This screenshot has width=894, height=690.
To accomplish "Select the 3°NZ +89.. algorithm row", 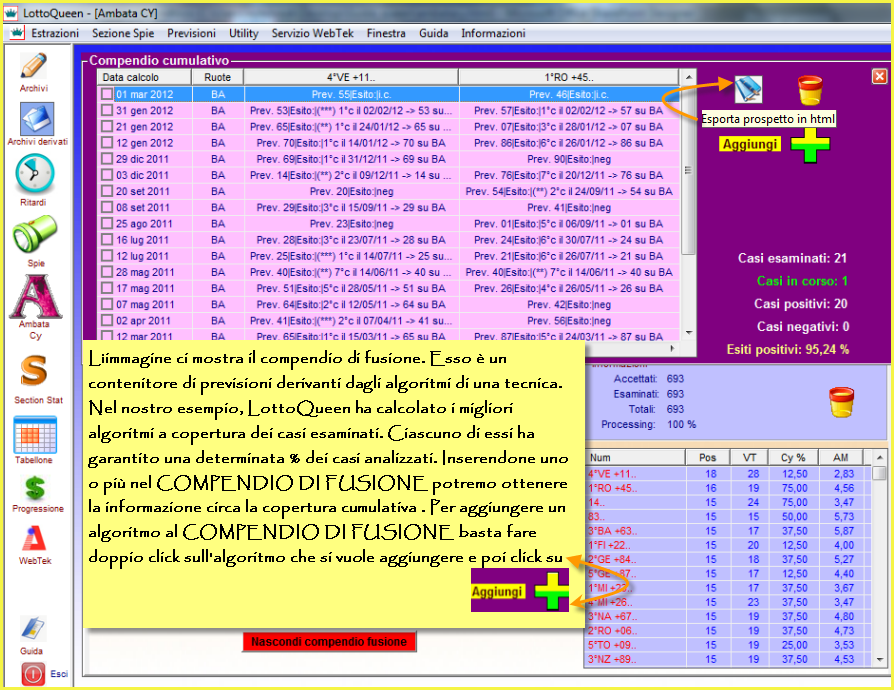I will click(728, 659).
